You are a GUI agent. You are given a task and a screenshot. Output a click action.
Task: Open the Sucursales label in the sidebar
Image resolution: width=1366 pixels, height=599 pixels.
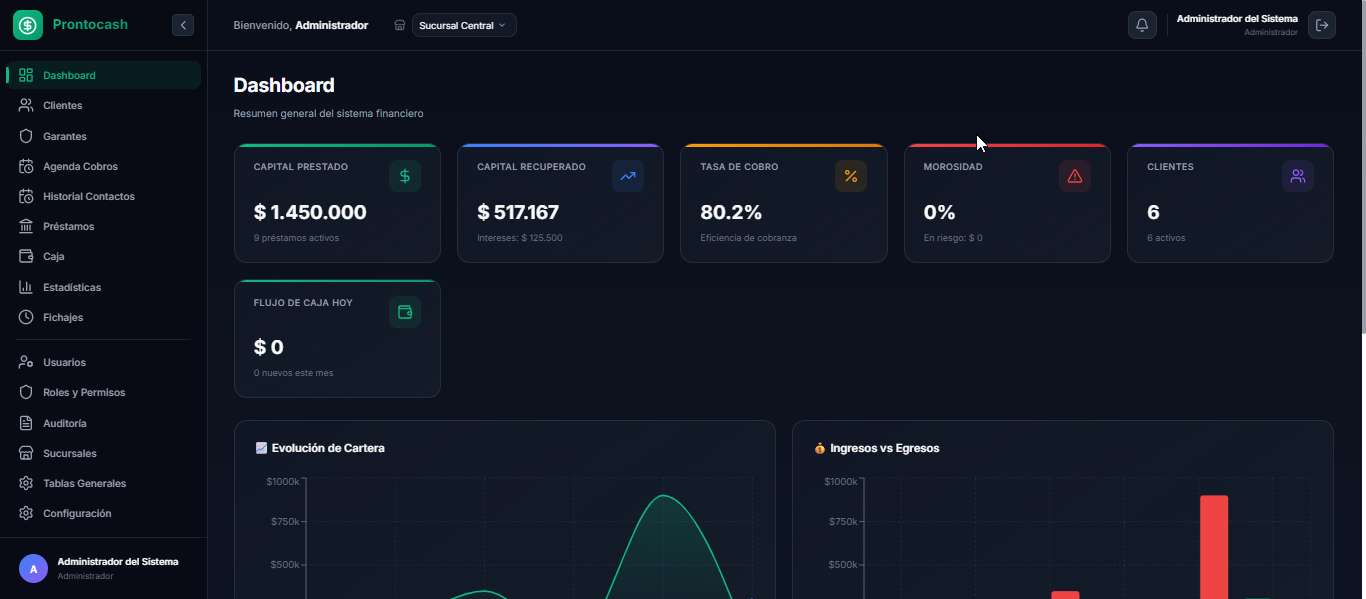point(70,453)
